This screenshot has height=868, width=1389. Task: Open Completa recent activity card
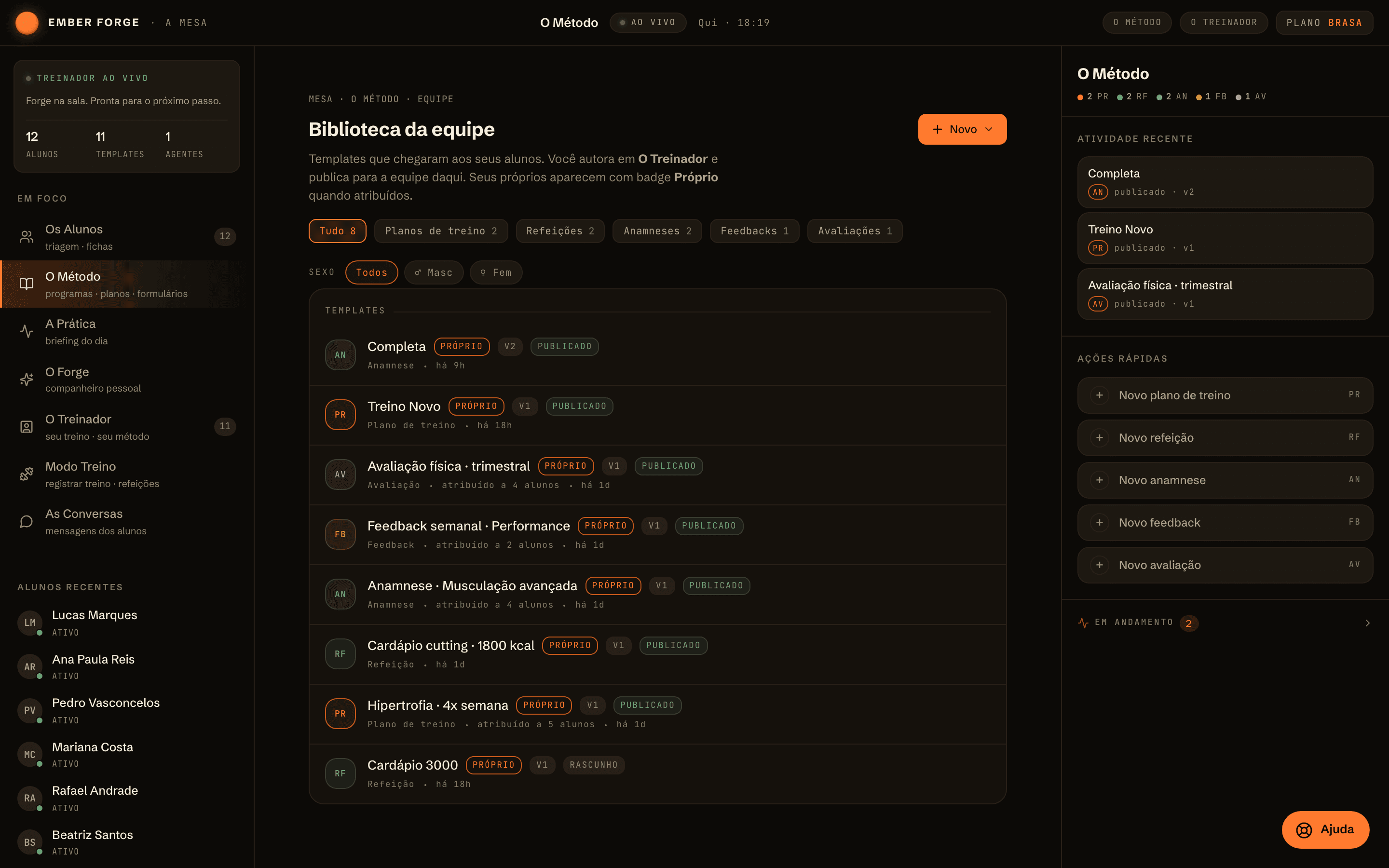1225,182
